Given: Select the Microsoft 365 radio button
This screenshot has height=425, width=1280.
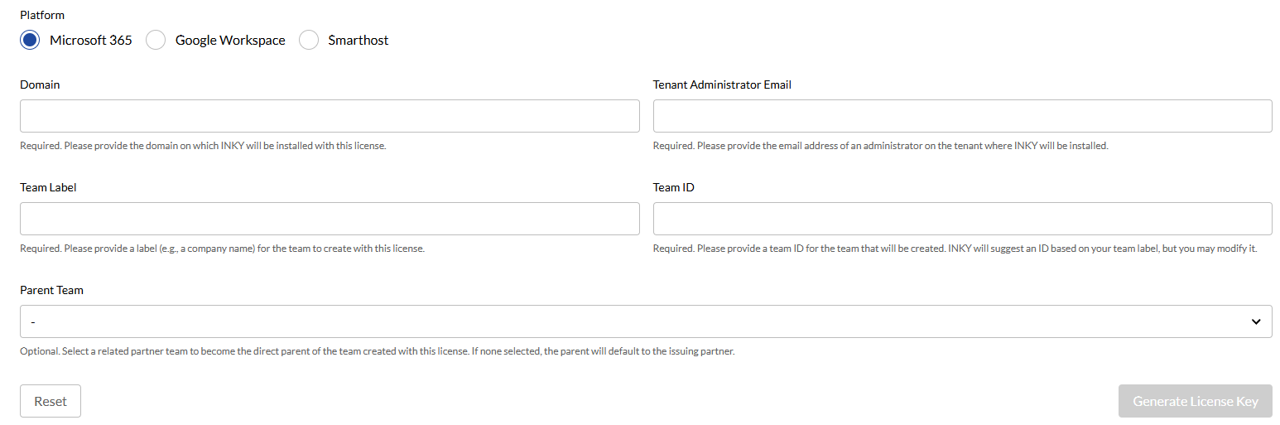Looking at the screenshot, I should 30,40.
